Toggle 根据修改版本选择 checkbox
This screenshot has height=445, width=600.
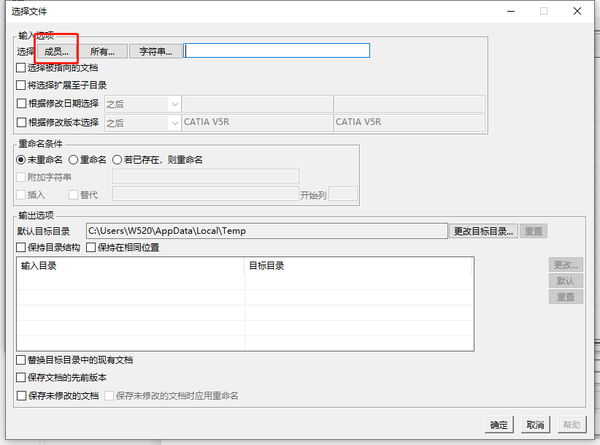(x=21, y=122)
